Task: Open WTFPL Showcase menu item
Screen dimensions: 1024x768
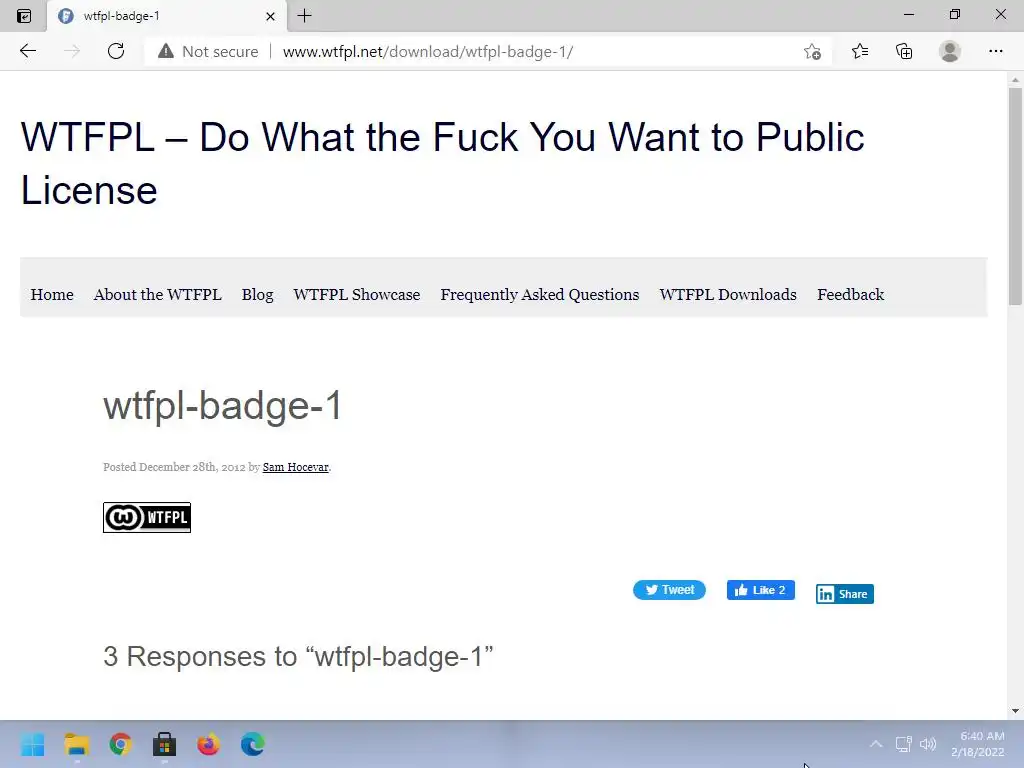Action: point(357,295)
